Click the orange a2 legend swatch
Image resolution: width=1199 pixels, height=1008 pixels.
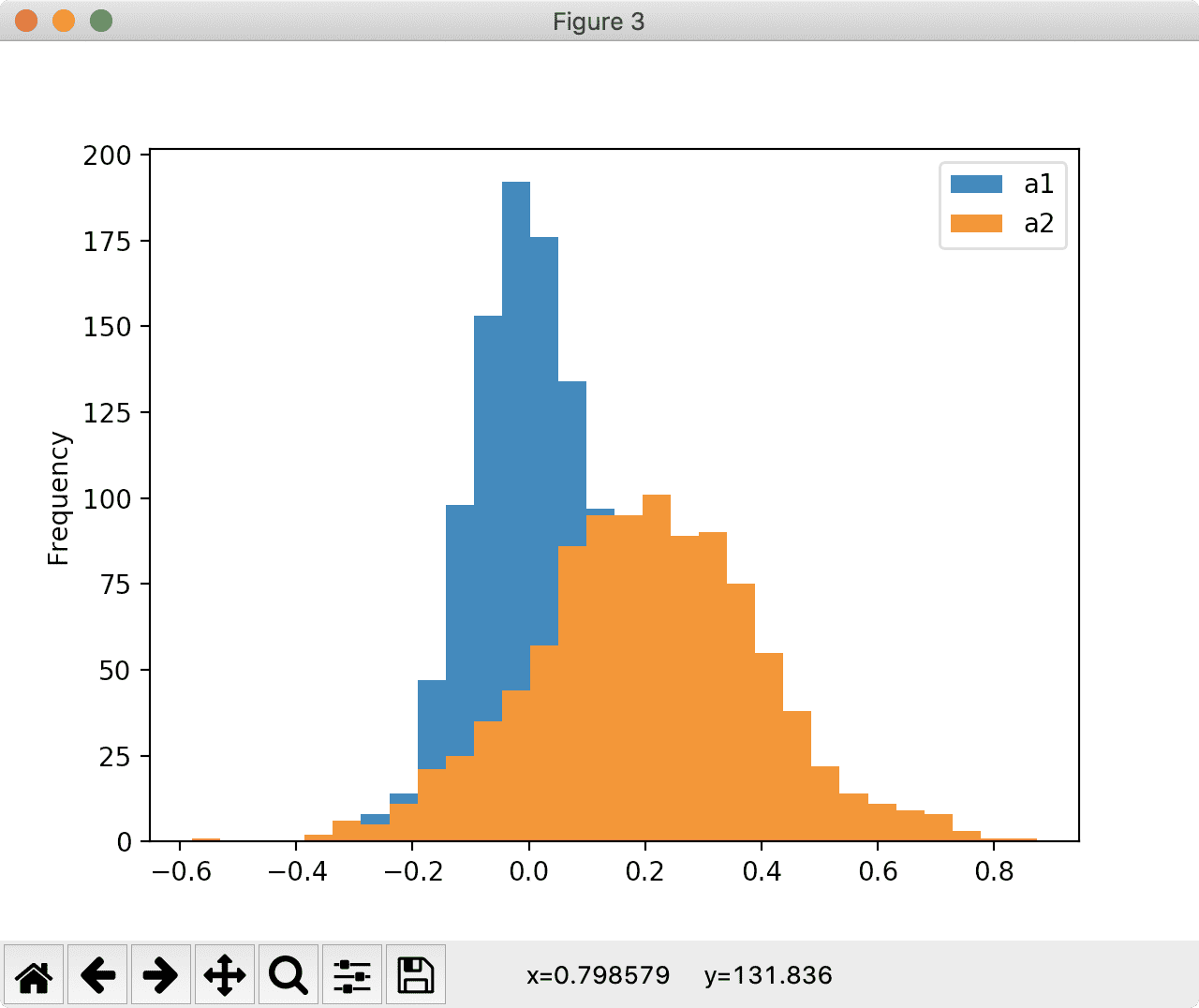click(976, 224)
